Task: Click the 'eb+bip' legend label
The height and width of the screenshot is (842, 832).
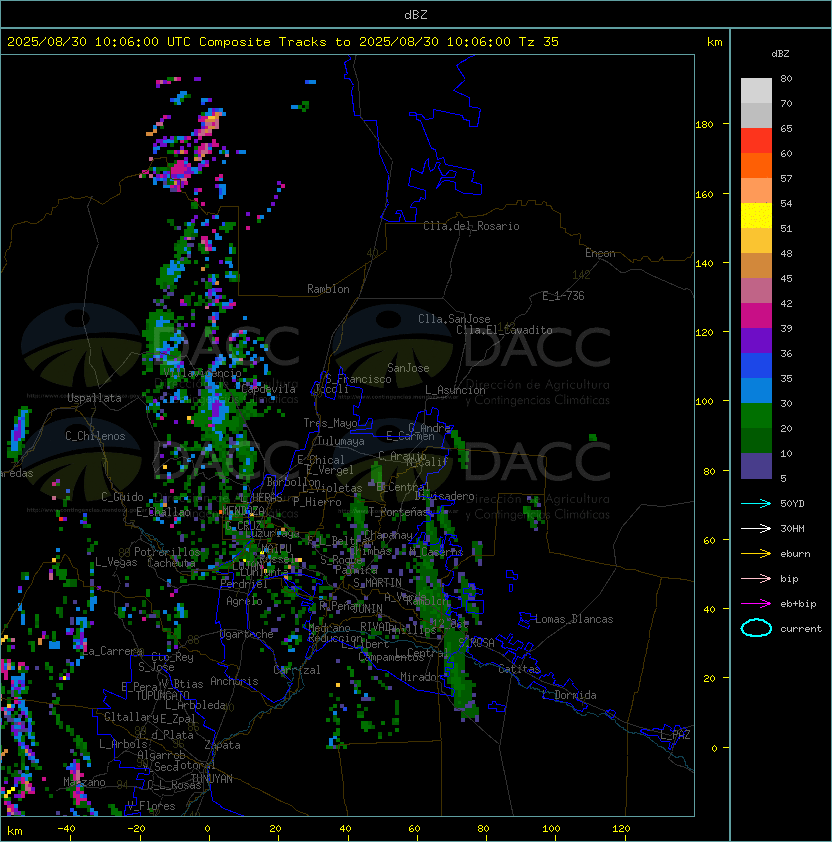Action: click(798, 604)
